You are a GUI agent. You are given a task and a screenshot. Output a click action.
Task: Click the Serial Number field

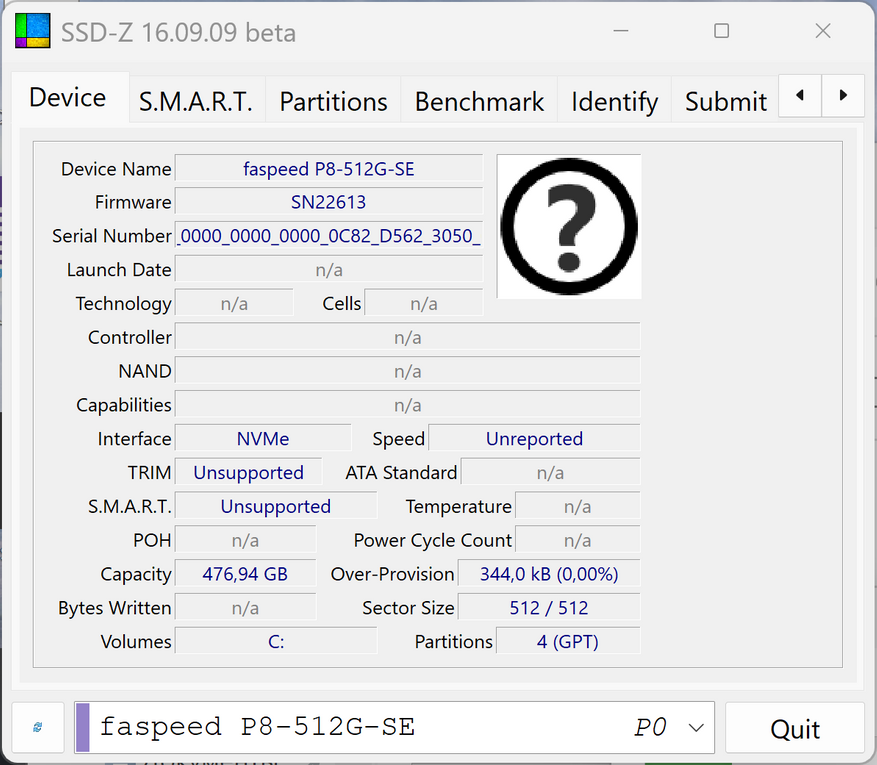pos(329,235)
